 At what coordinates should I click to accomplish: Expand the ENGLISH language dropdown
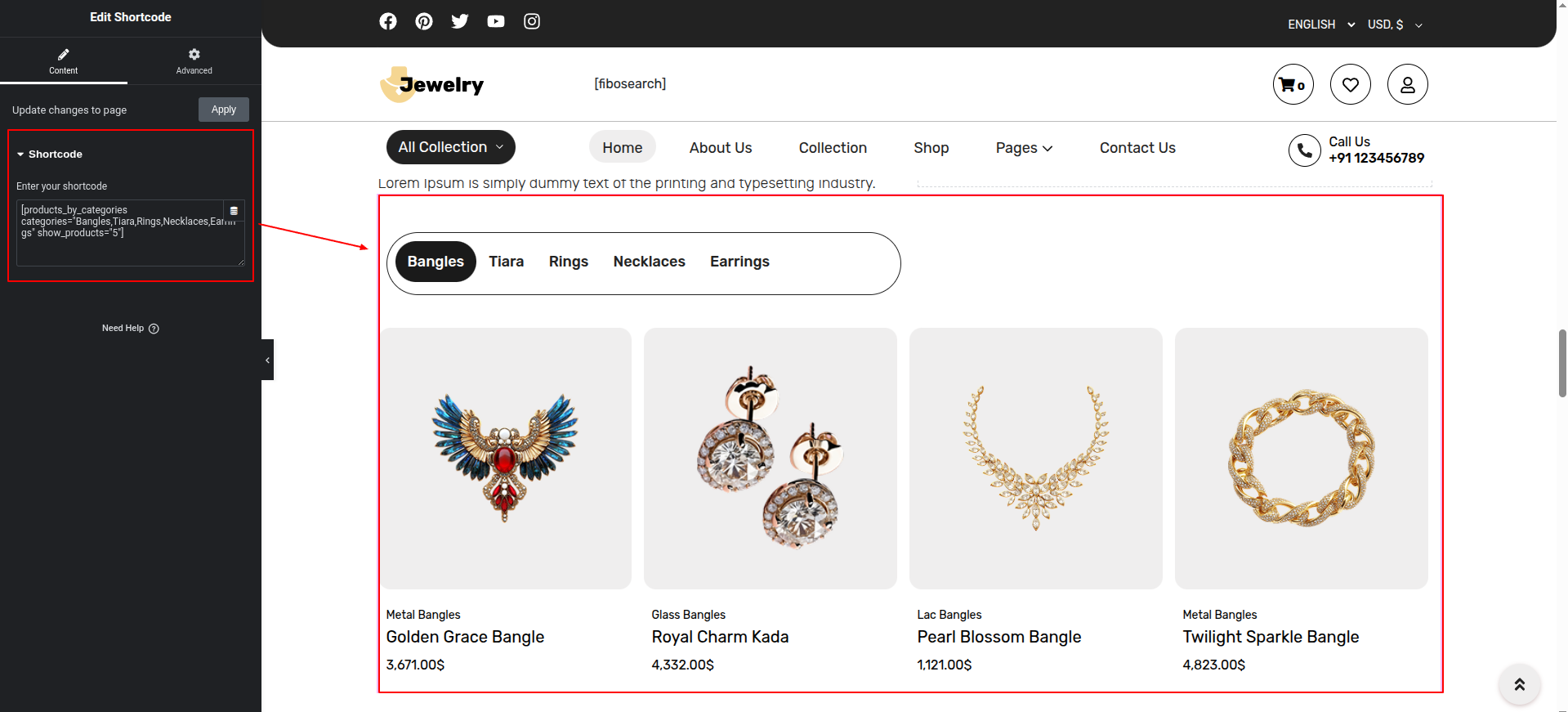[1320, 25]
